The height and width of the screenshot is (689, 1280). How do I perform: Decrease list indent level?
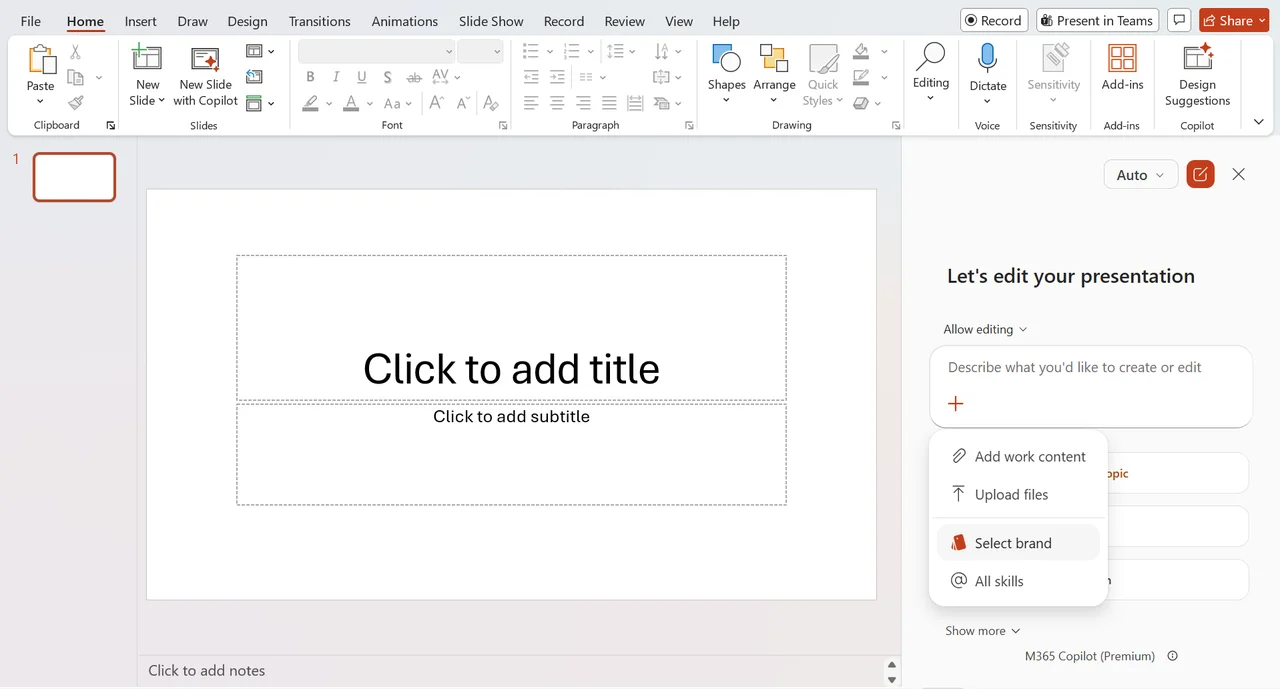coord(531,77)
